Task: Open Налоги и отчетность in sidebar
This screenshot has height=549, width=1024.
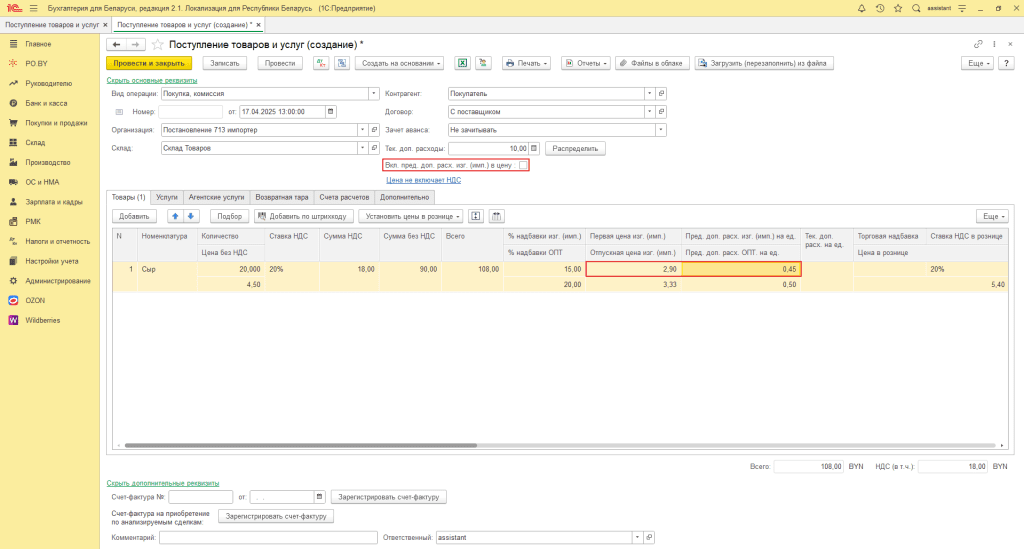Action: pos(57,242)
